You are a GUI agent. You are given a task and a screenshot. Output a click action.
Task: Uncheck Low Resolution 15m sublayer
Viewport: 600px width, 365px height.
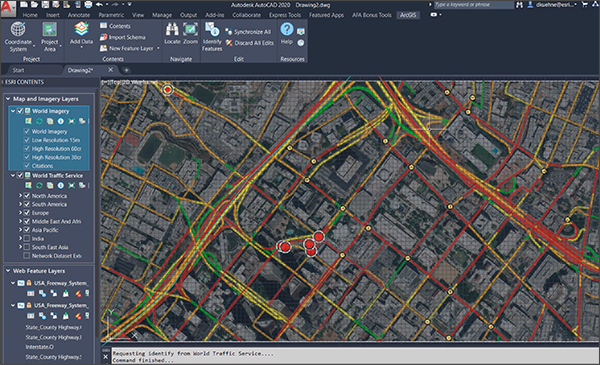[27, 140]
